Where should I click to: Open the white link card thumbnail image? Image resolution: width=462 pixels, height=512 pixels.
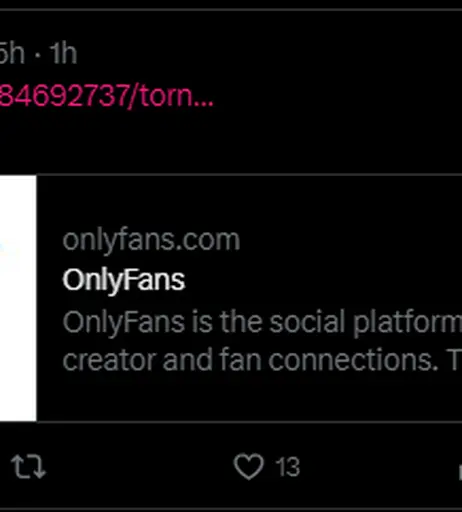(x=18, y=298)
